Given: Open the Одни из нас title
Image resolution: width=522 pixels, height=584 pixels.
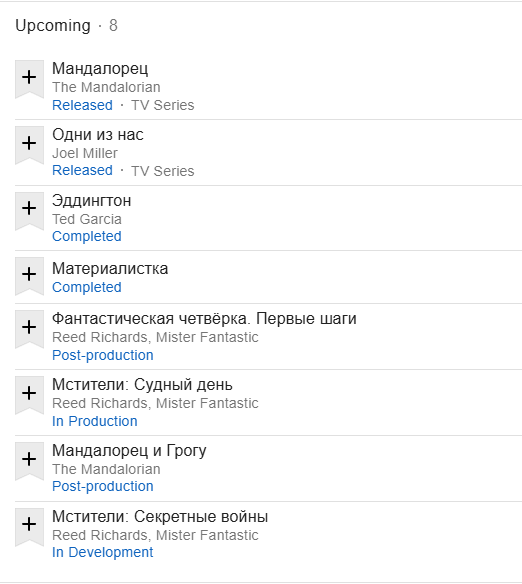Looking at the screenshot, I should point(98,134).
